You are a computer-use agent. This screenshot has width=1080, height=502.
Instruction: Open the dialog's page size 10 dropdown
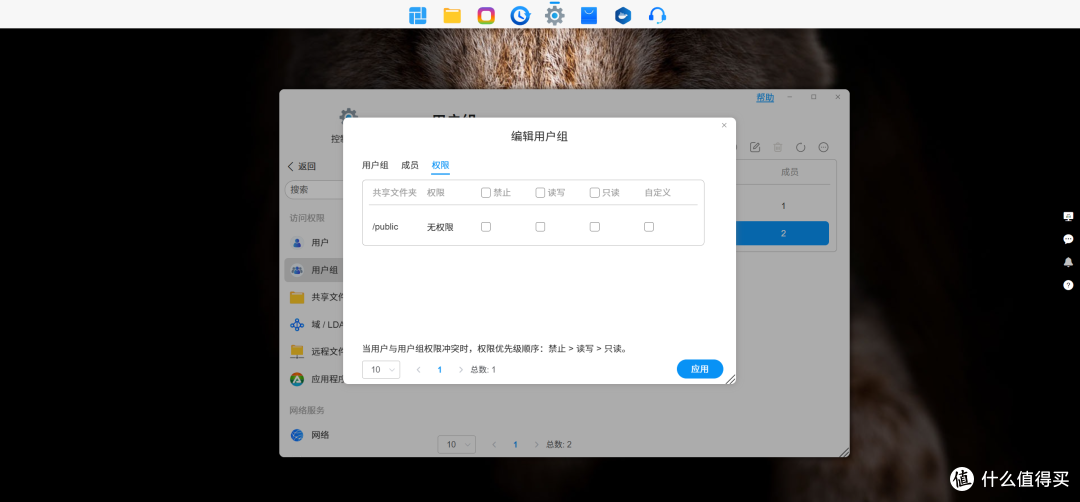[381, 369]
